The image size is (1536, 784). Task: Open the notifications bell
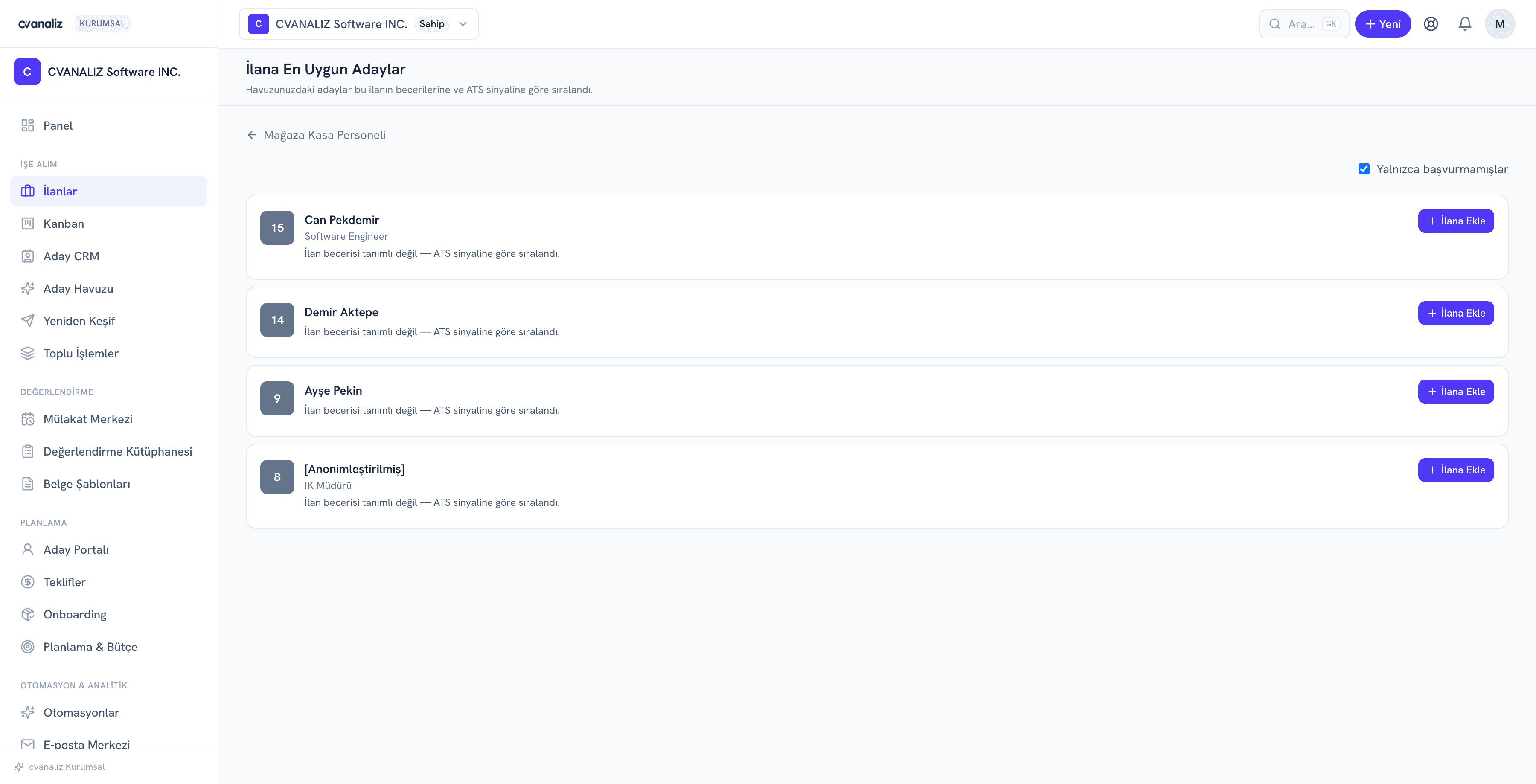1465,24
